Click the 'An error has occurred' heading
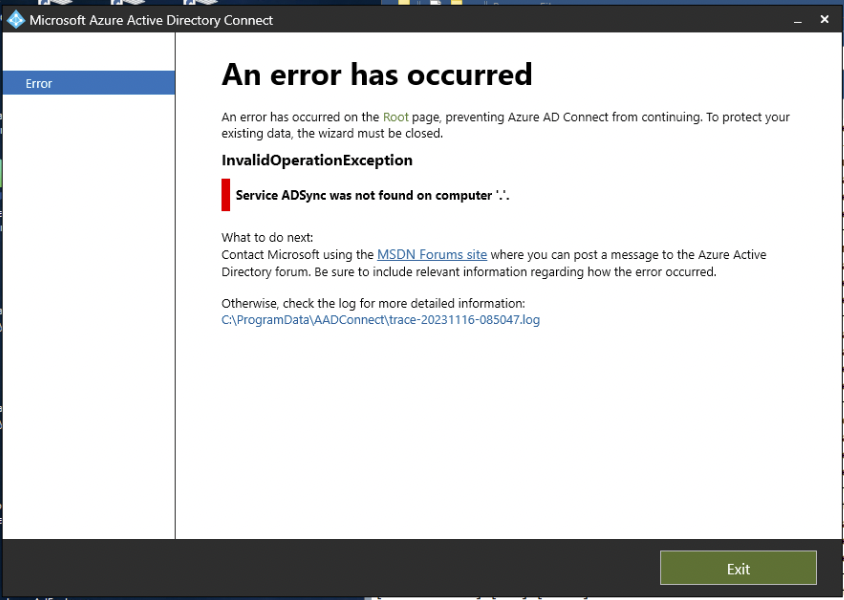The width and height of the screenshot is (844, 600). [x=377, y=74]
